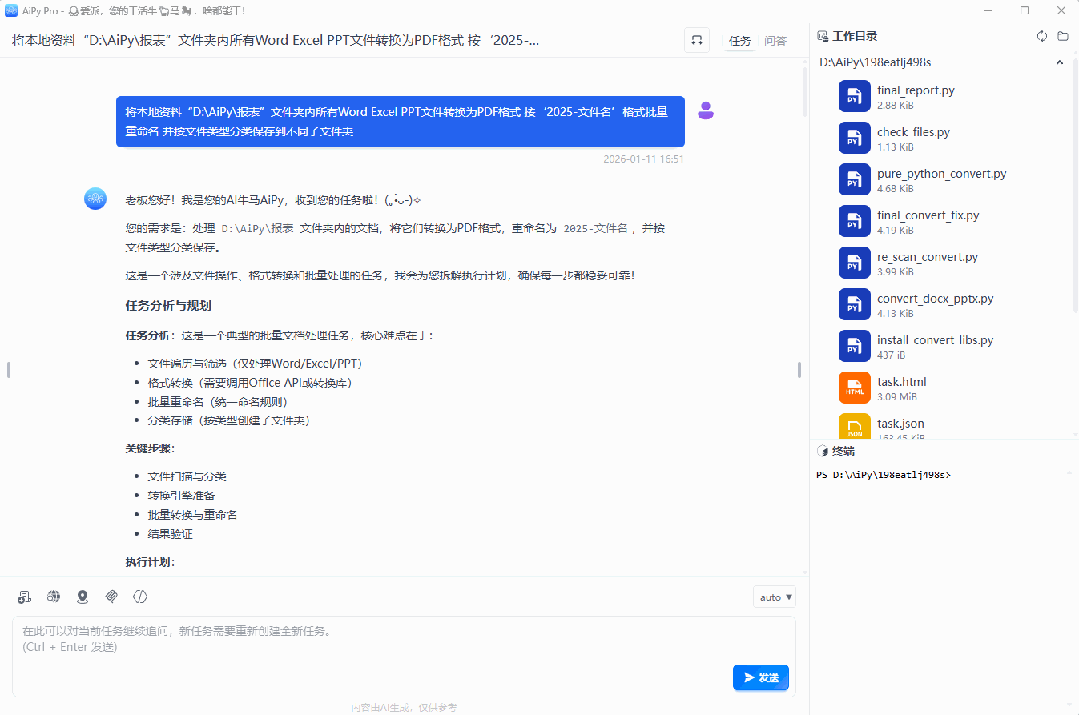Screen dimensions: 1079x715
Task: Click the D:\AiPy\198eatlj498s directory path
Action: 875,63
